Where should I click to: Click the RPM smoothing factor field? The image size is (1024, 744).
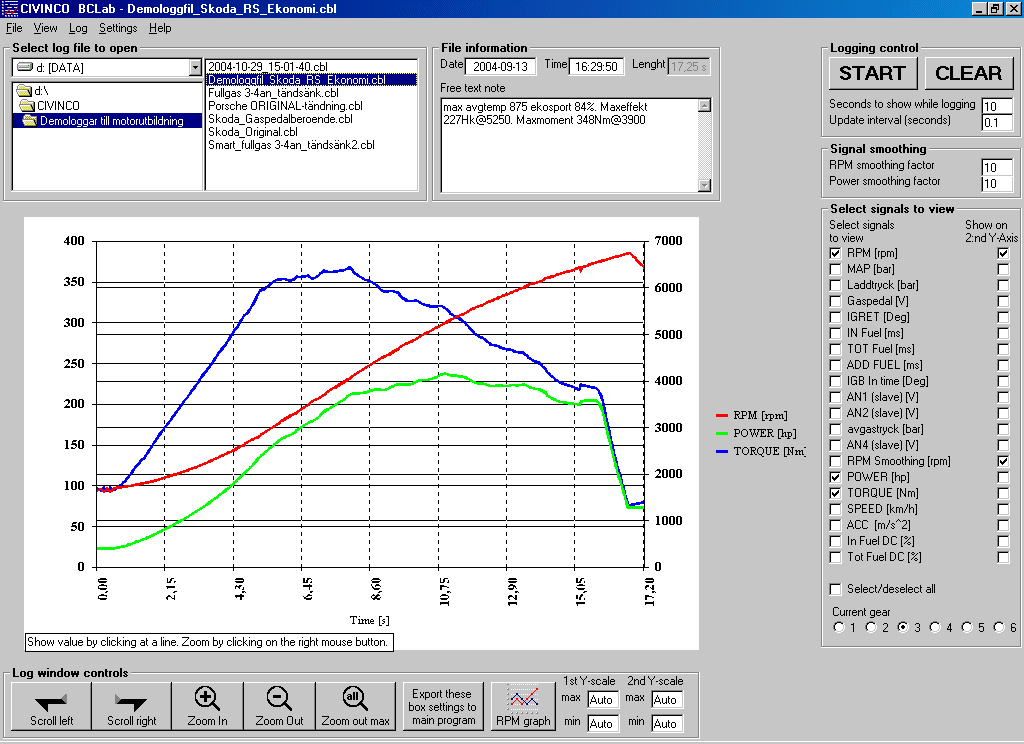tap(997, 167)
